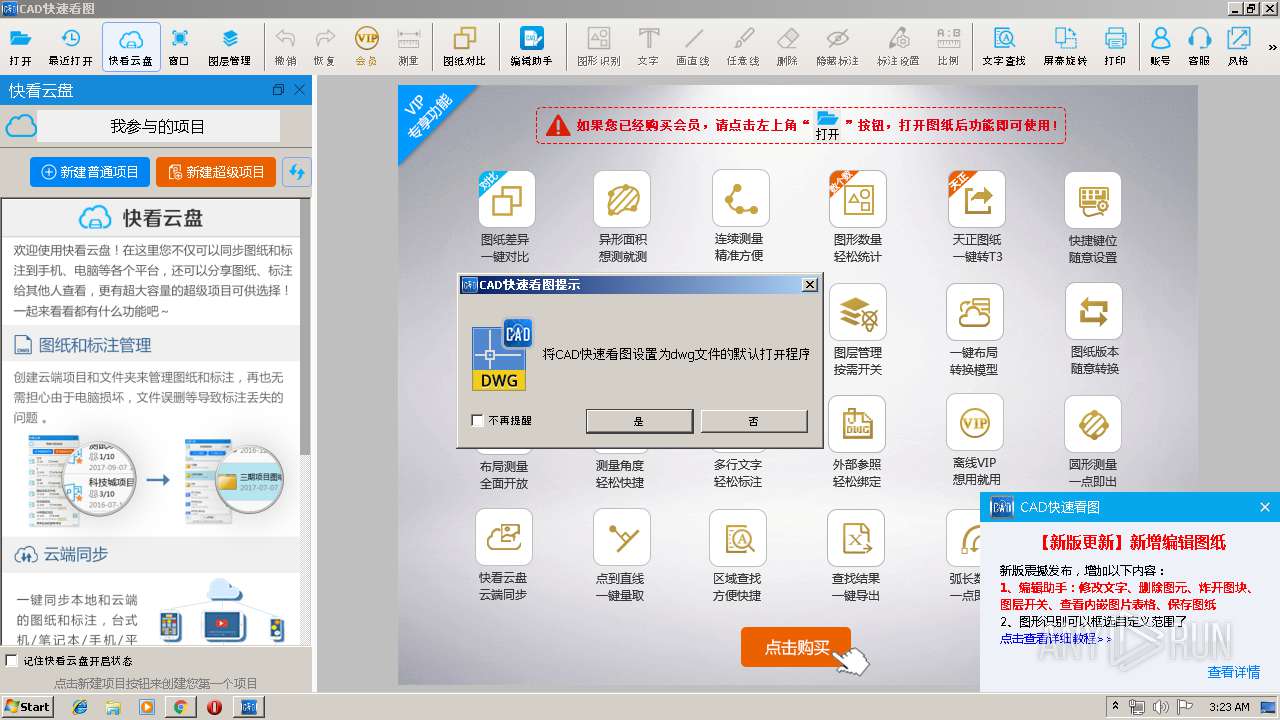This screenshot has height=720, width=1280.
Task: Open the 比例 scale tool
Action: (x=948, y=47)
